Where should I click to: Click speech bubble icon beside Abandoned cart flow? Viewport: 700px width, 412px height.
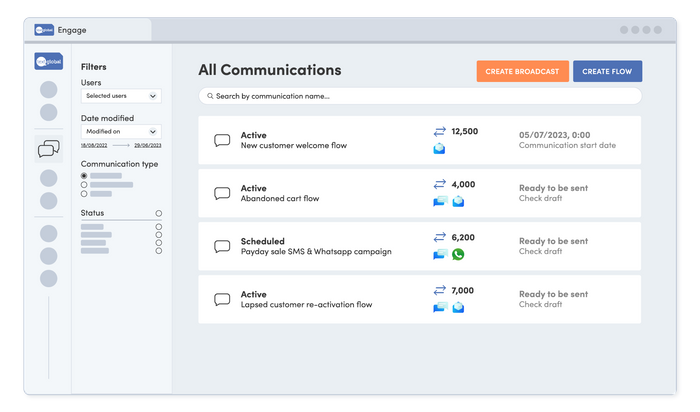[x=222, y=194]
